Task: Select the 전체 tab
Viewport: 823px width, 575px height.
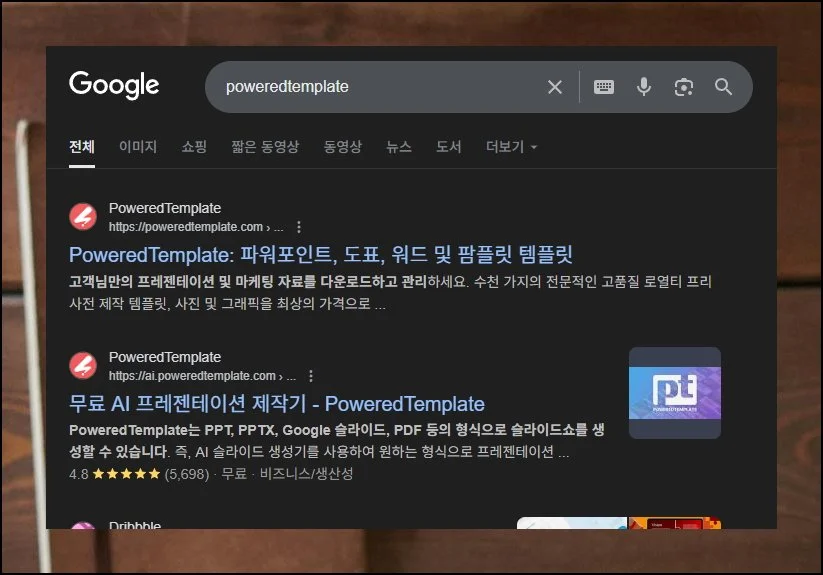Action: point(82,147)
